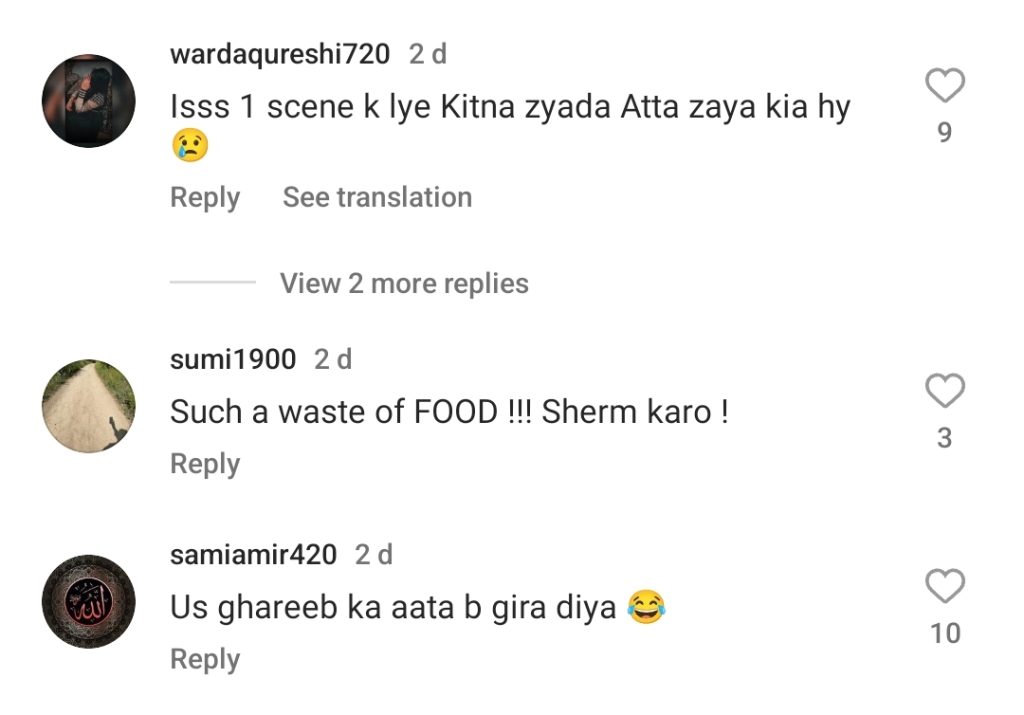Image resolution: width=1024 pixels, height=715 pixels.
Task: Open samiamir420's round profile picture
Action: [88, 601]
